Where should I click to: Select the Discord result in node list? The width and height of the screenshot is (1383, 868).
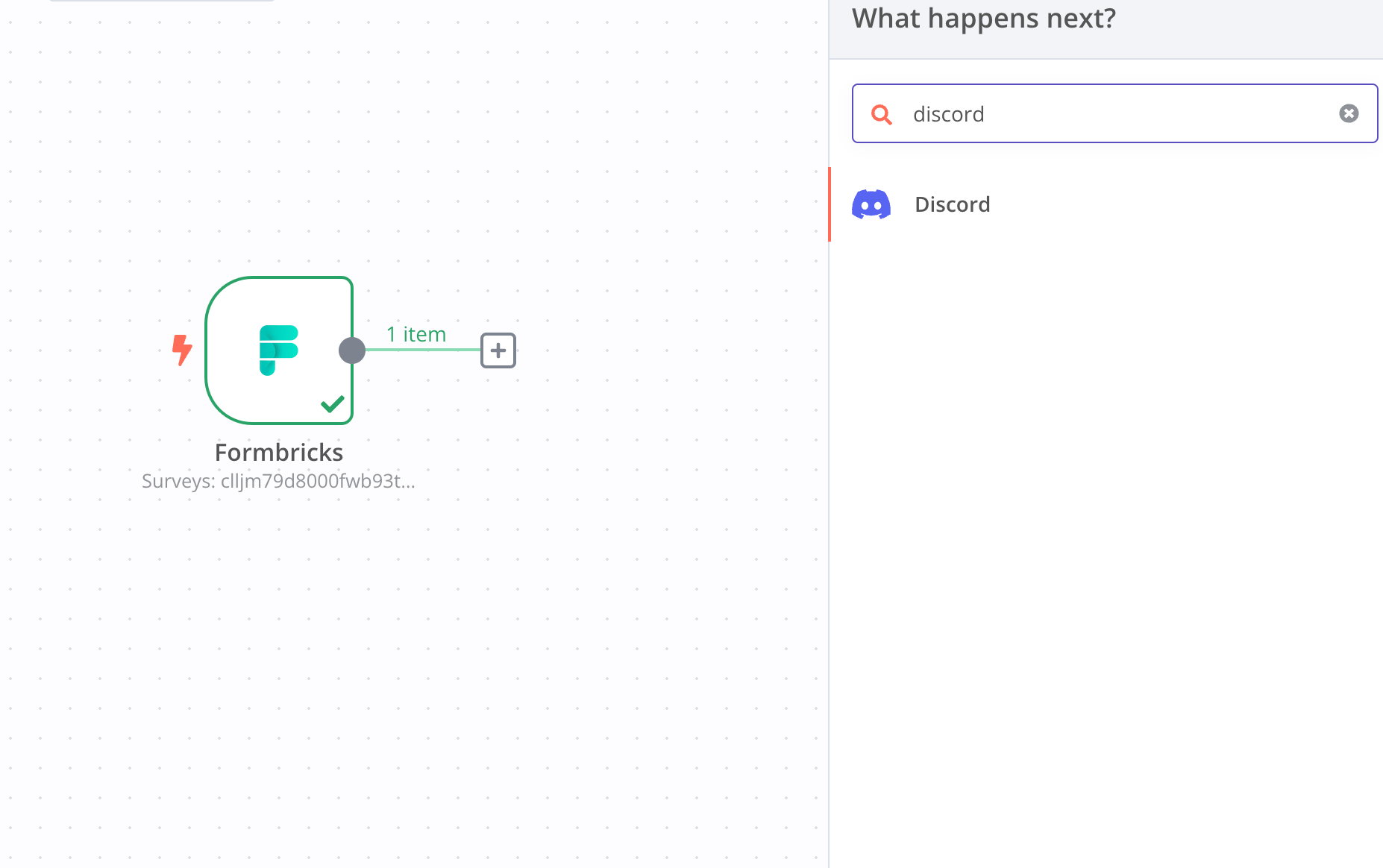pos(1106,204)
